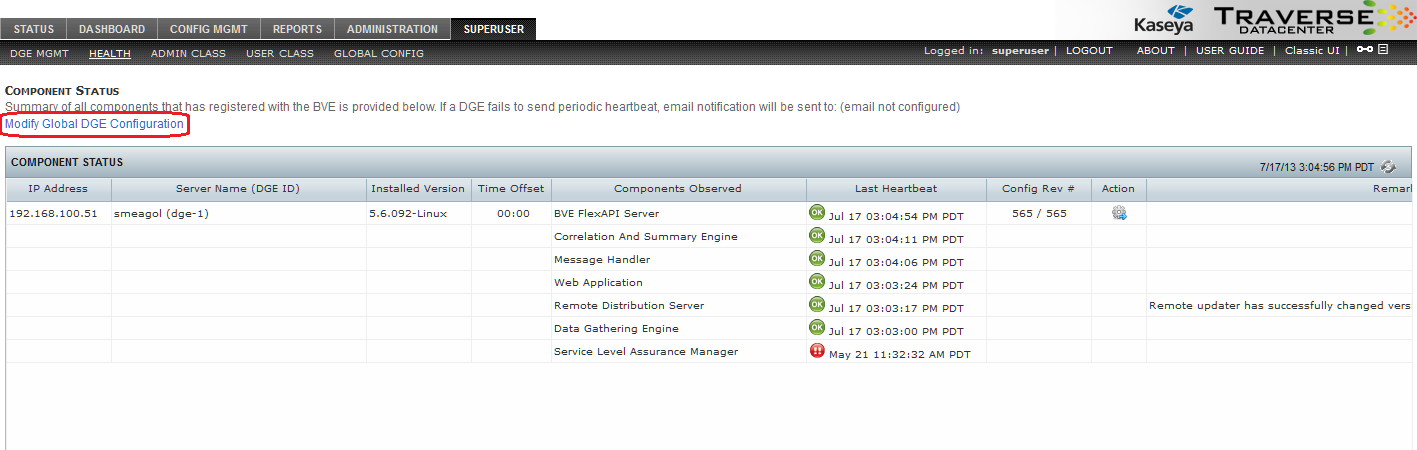1417x450 pixels.
Task: Click the gear action icon for smeagol
Action: 1119,213
